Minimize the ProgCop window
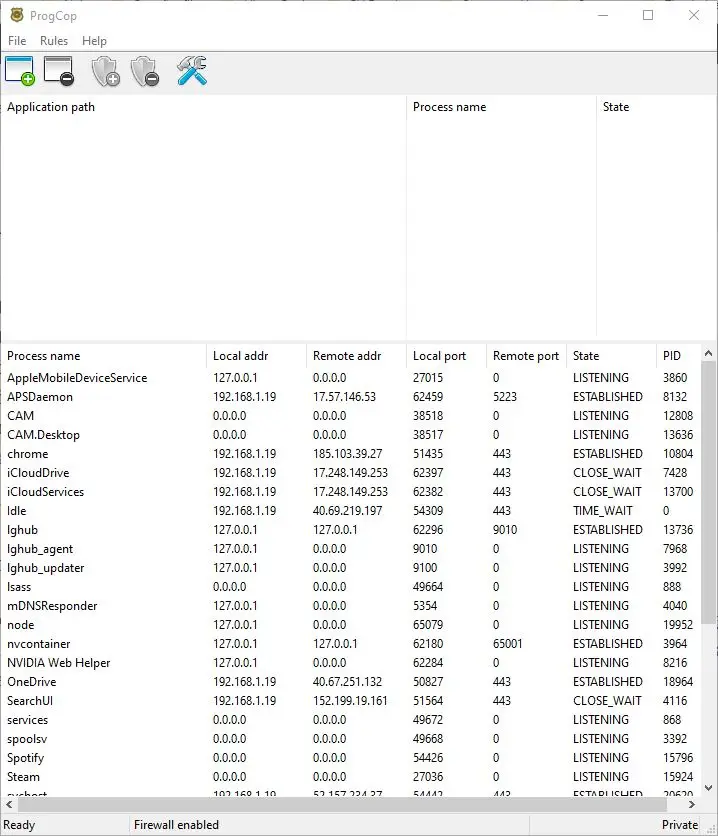This screenshot has height=836, width=718. [x=603, y=15]
